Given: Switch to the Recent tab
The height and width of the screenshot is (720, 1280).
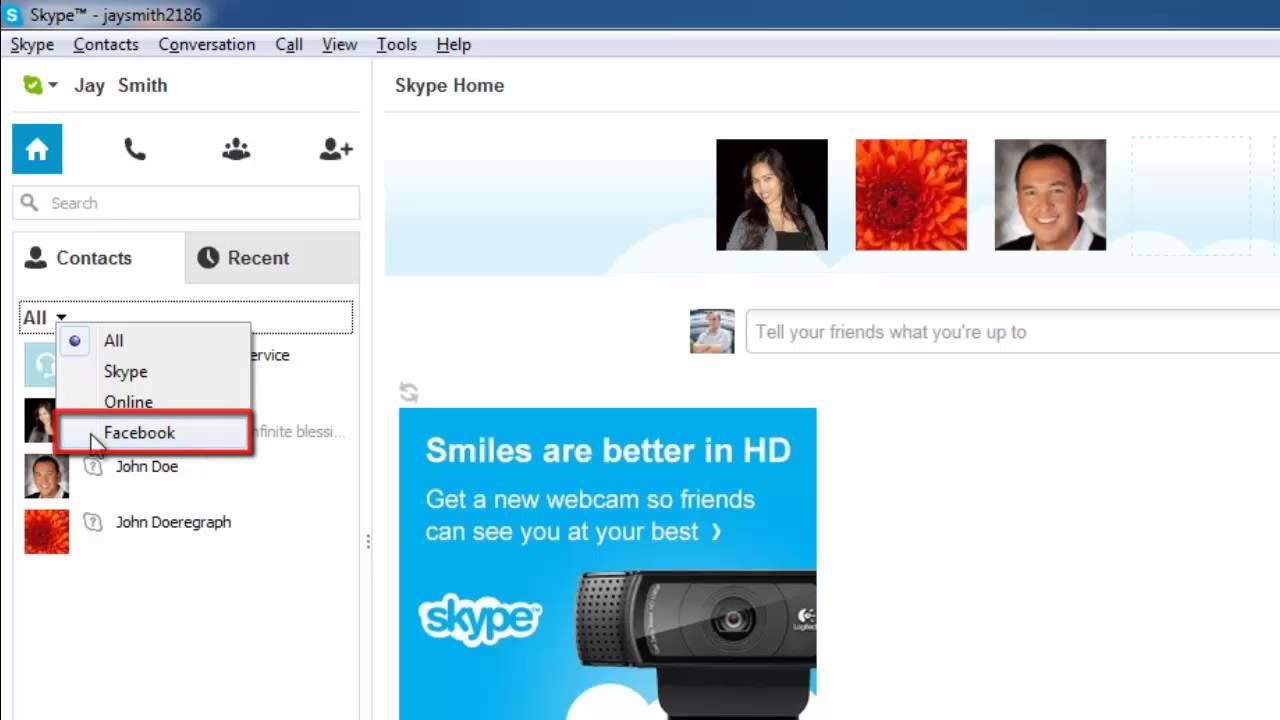Looking at the screenshot, I should [272, 258].
